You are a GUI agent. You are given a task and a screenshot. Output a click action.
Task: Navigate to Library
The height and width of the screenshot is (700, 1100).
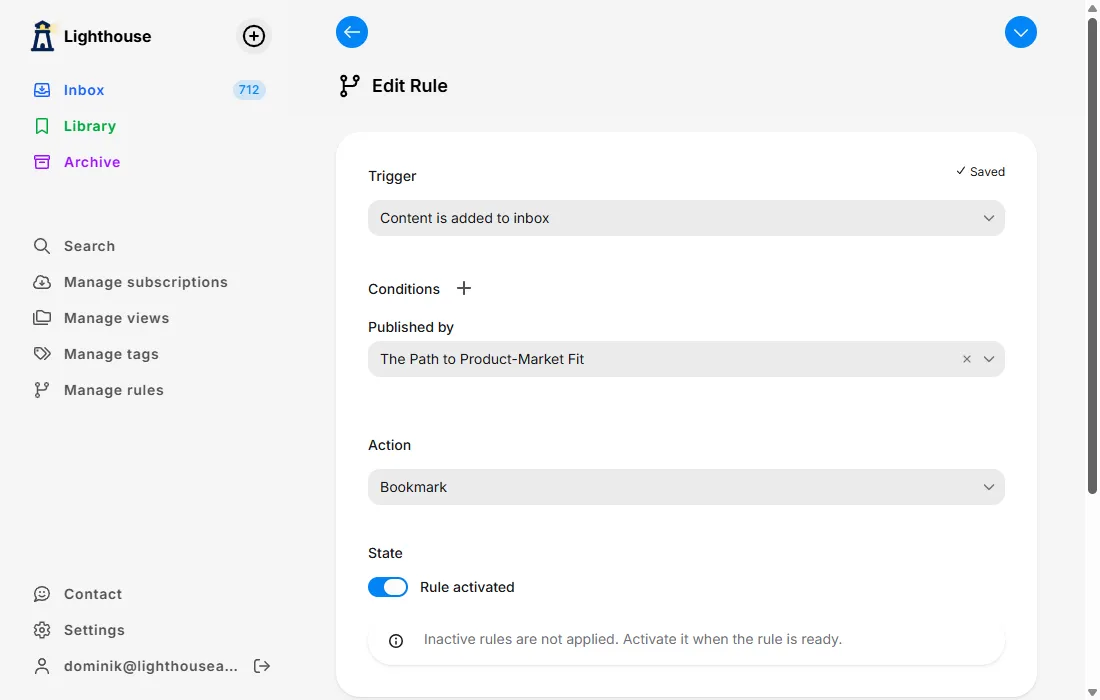(x=89, y=126)
